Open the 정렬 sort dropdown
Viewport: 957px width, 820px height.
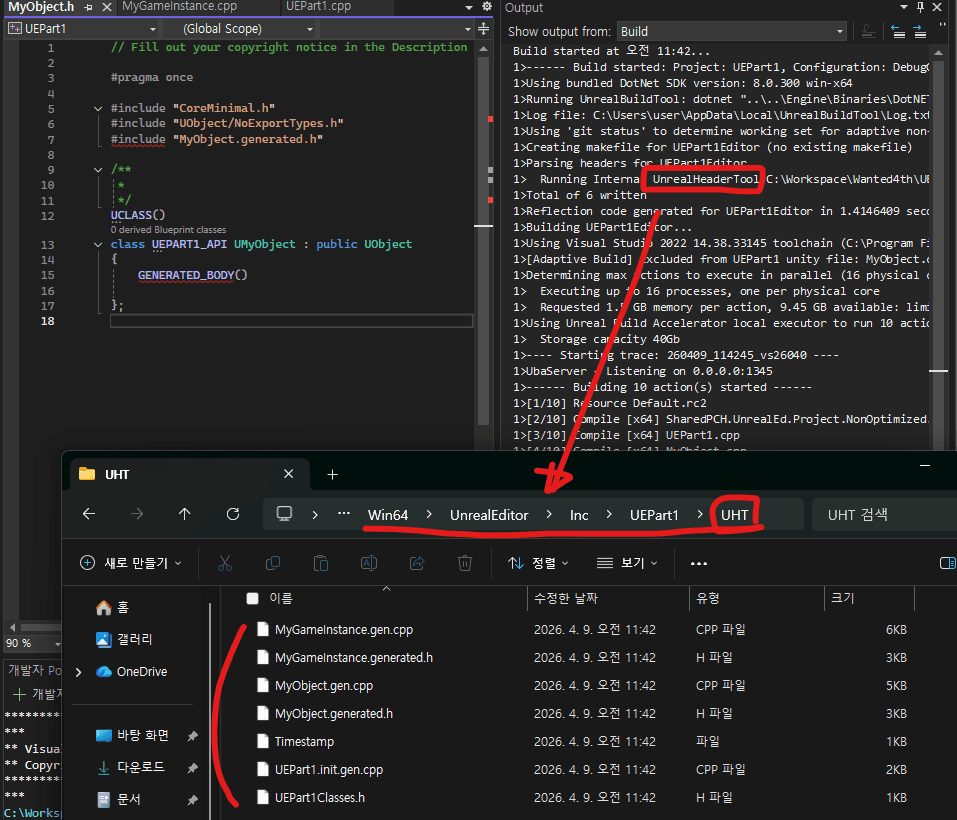click(538, 563)
